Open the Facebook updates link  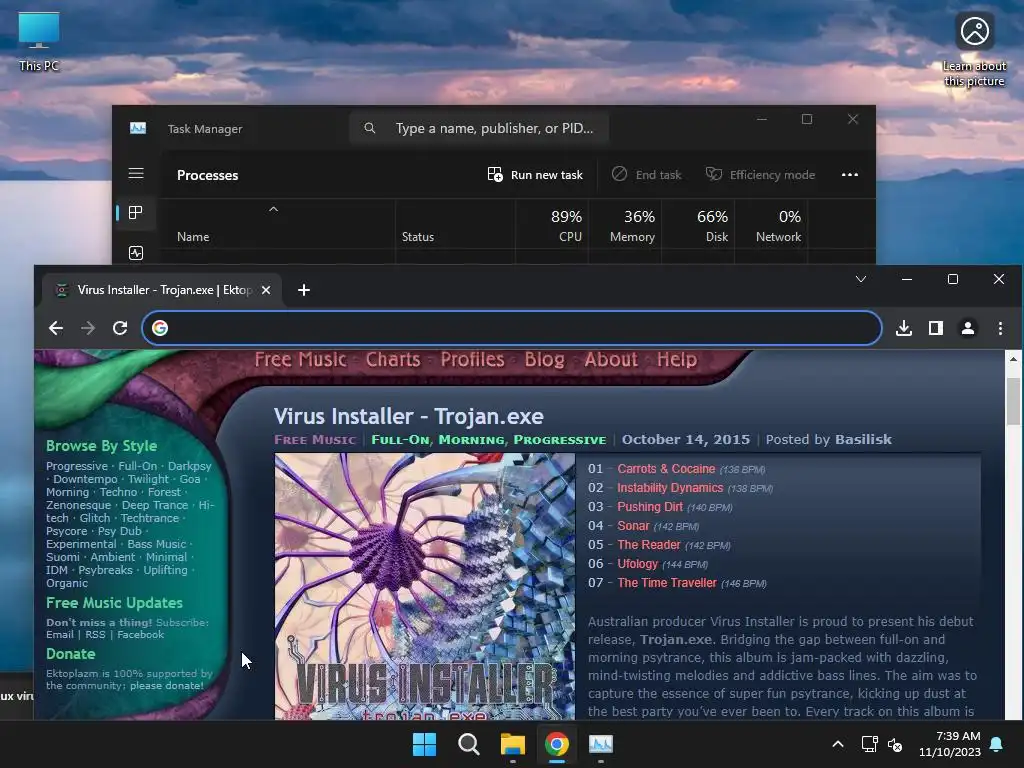140,634
